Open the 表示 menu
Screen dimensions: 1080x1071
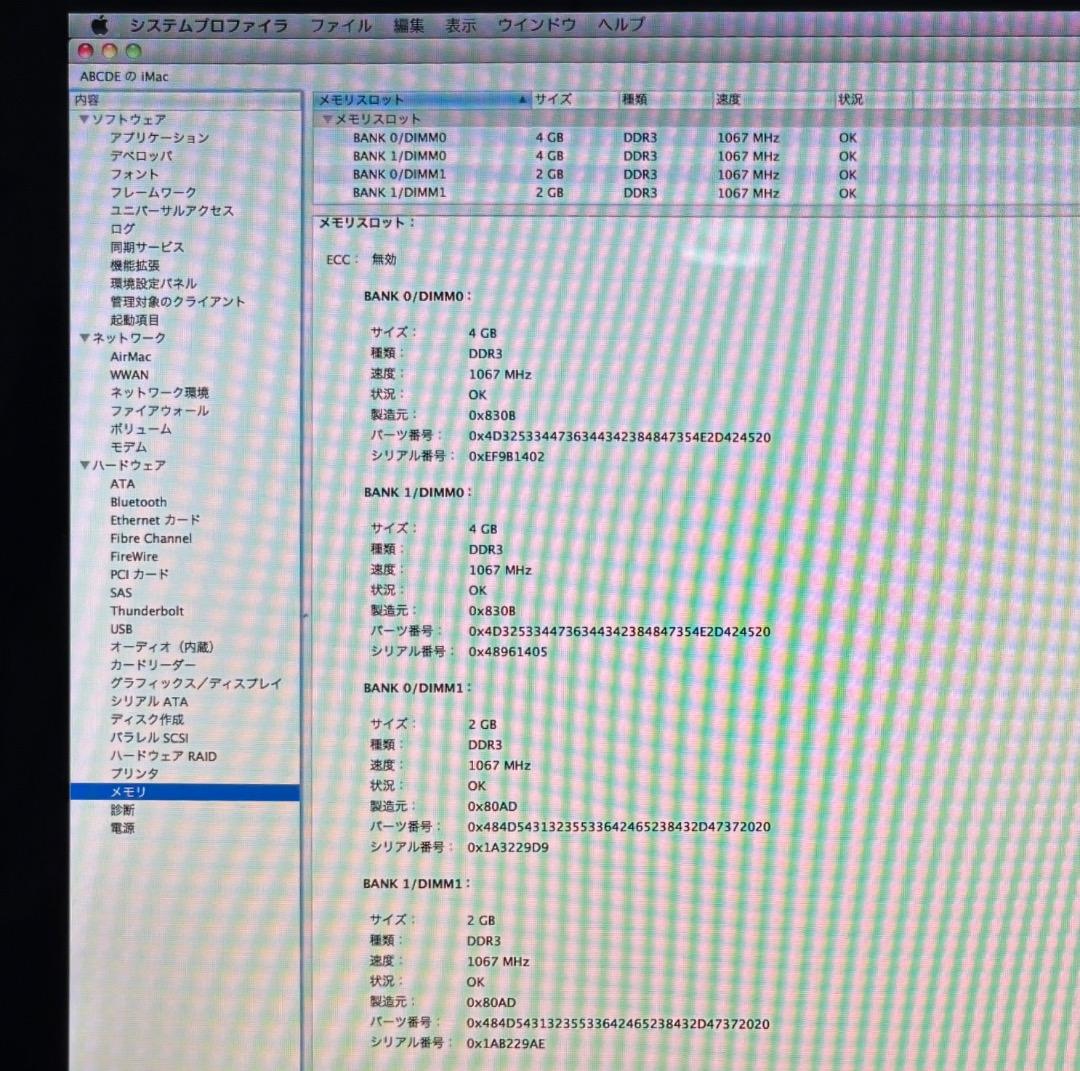(460, 24)
